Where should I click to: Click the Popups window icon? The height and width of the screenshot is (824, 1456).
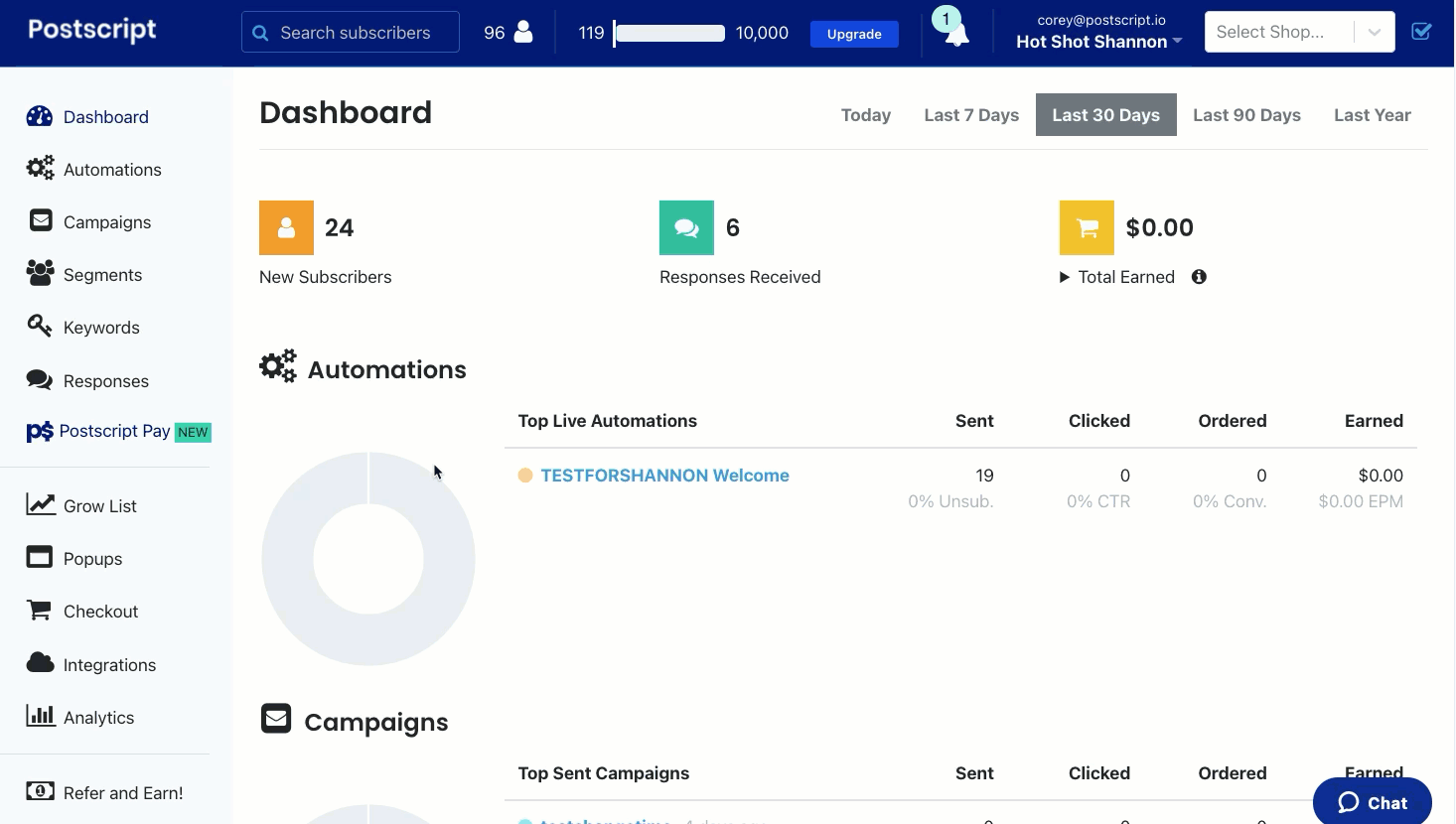(40, 557)
